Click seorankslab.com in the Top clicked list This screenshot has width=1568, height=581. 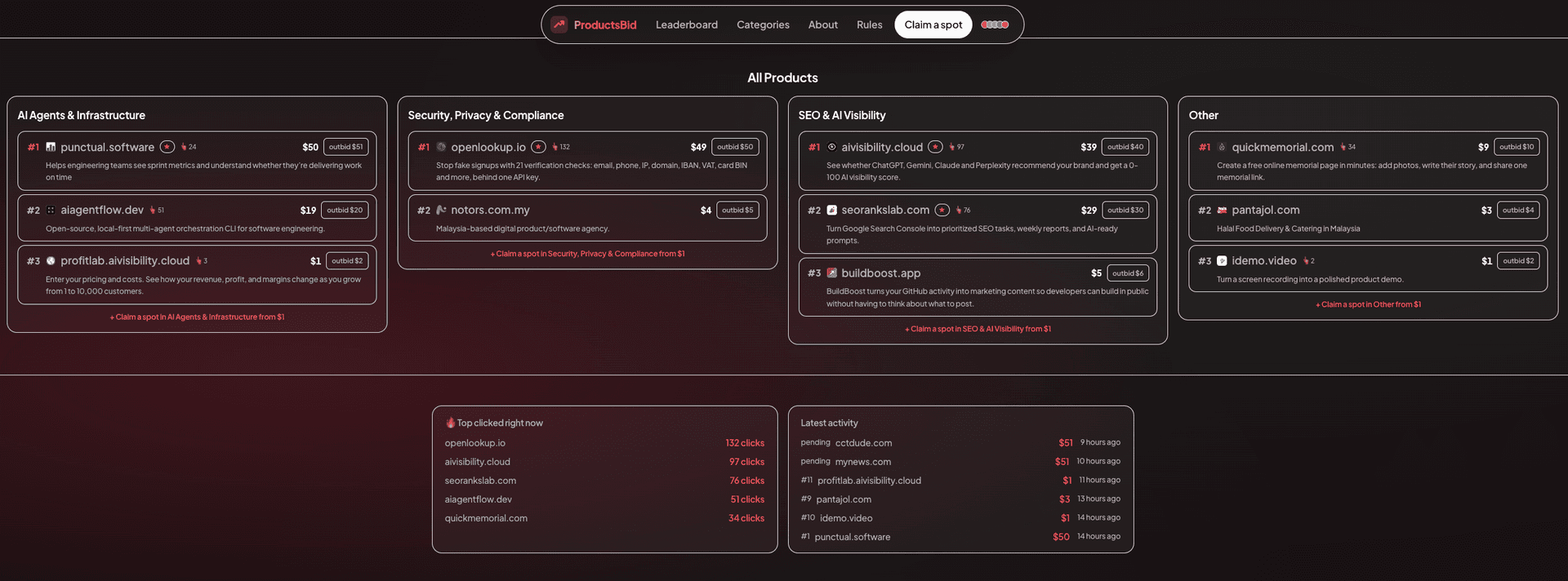480,481
